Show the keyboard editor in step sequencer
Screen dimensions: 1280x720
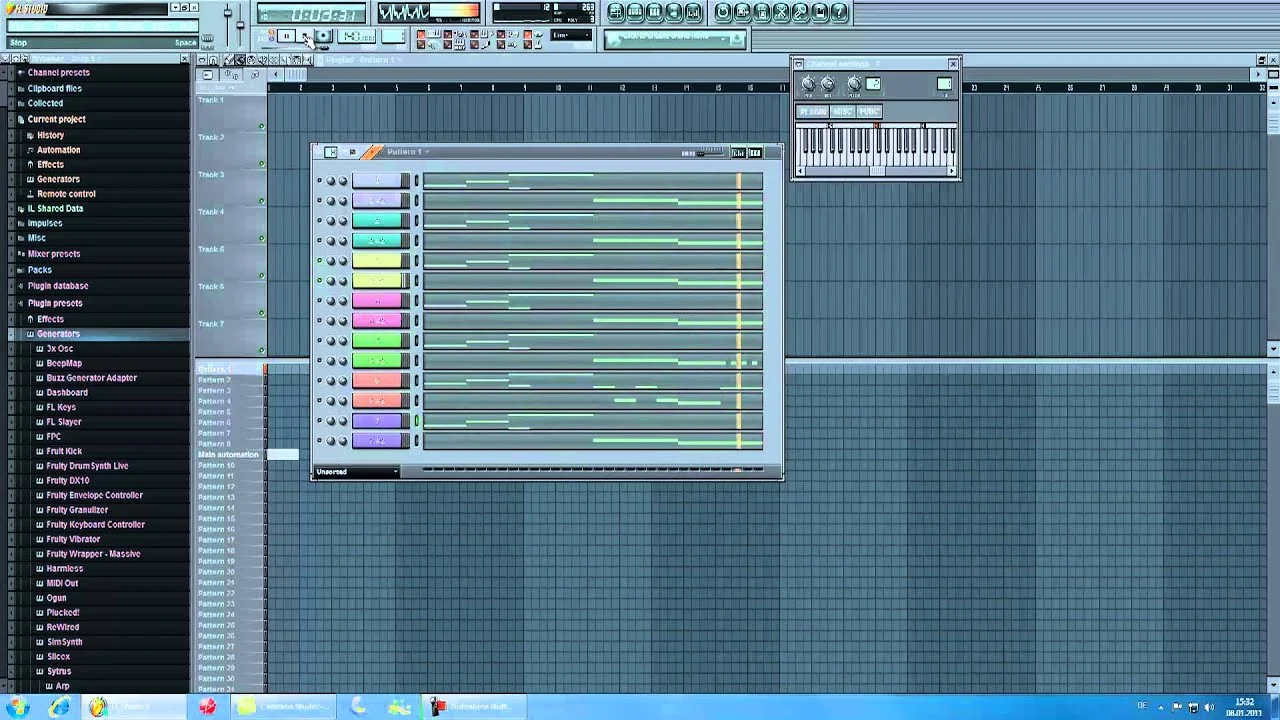coord(755,152)
